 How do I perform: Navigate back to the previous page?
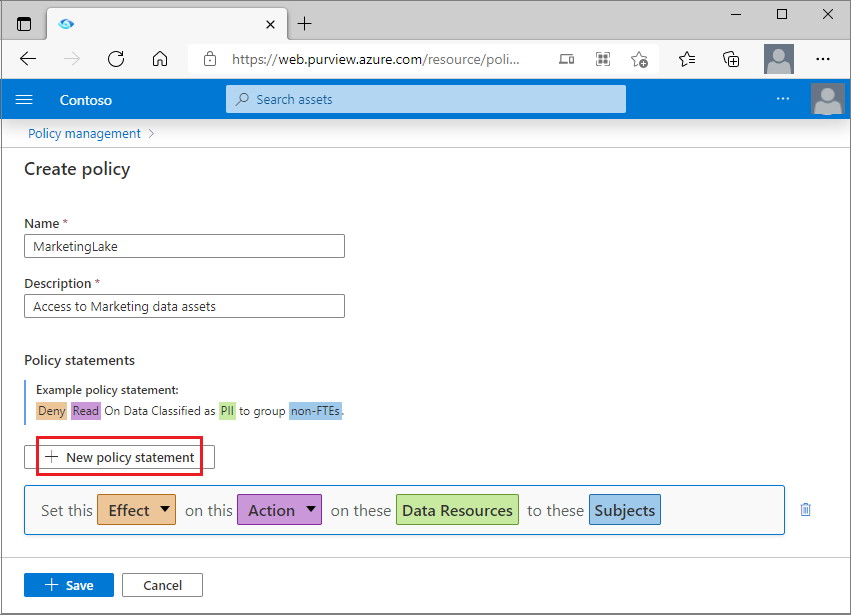tap(28, 59)
